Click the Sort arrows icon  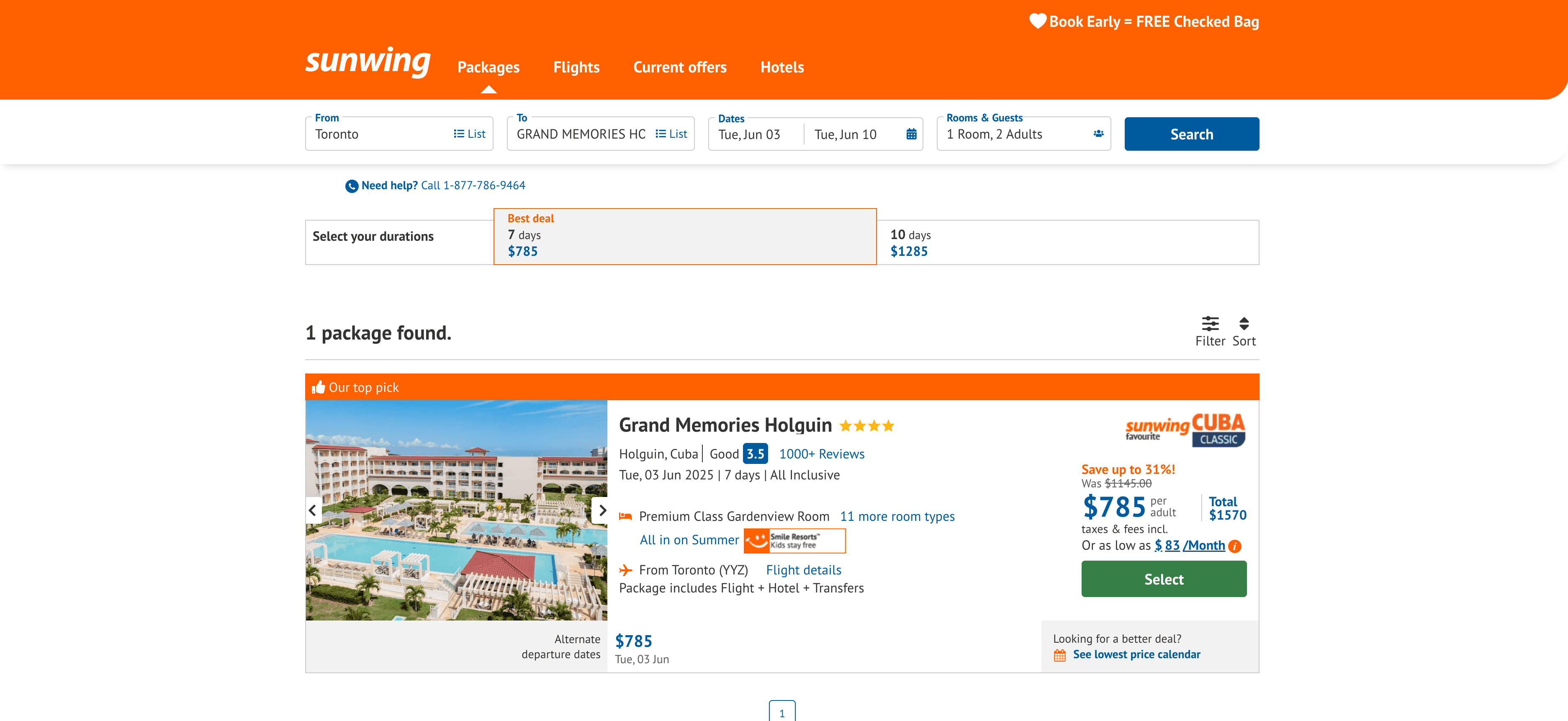pyautogui.click(x=1244, y=323)
